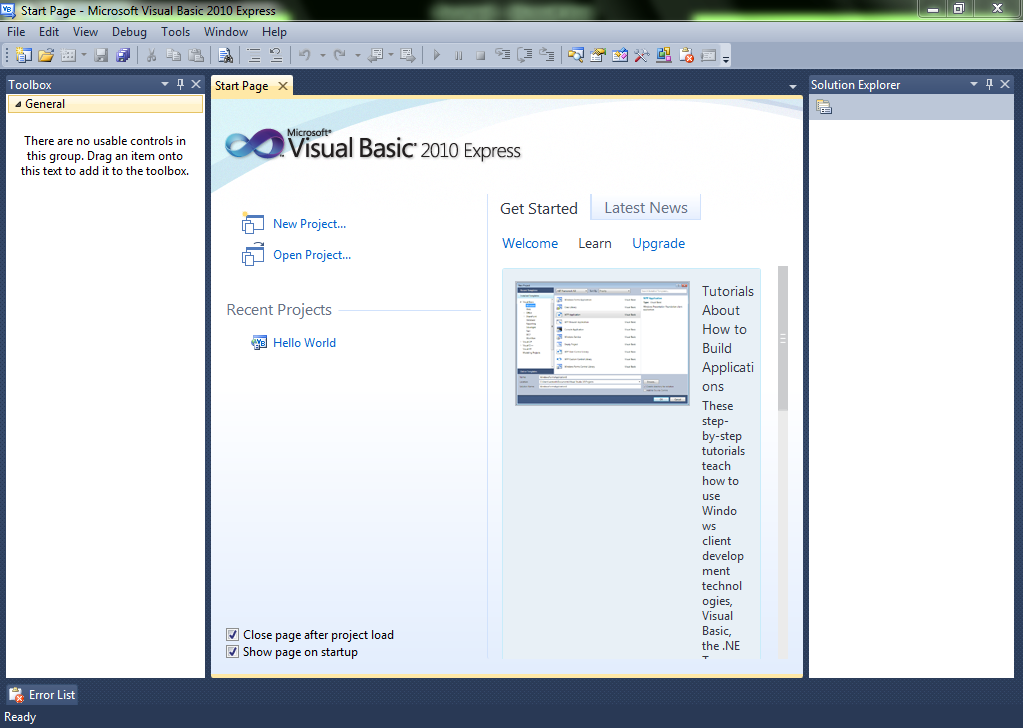Click the Upgrade link

(x=658, y=243)
